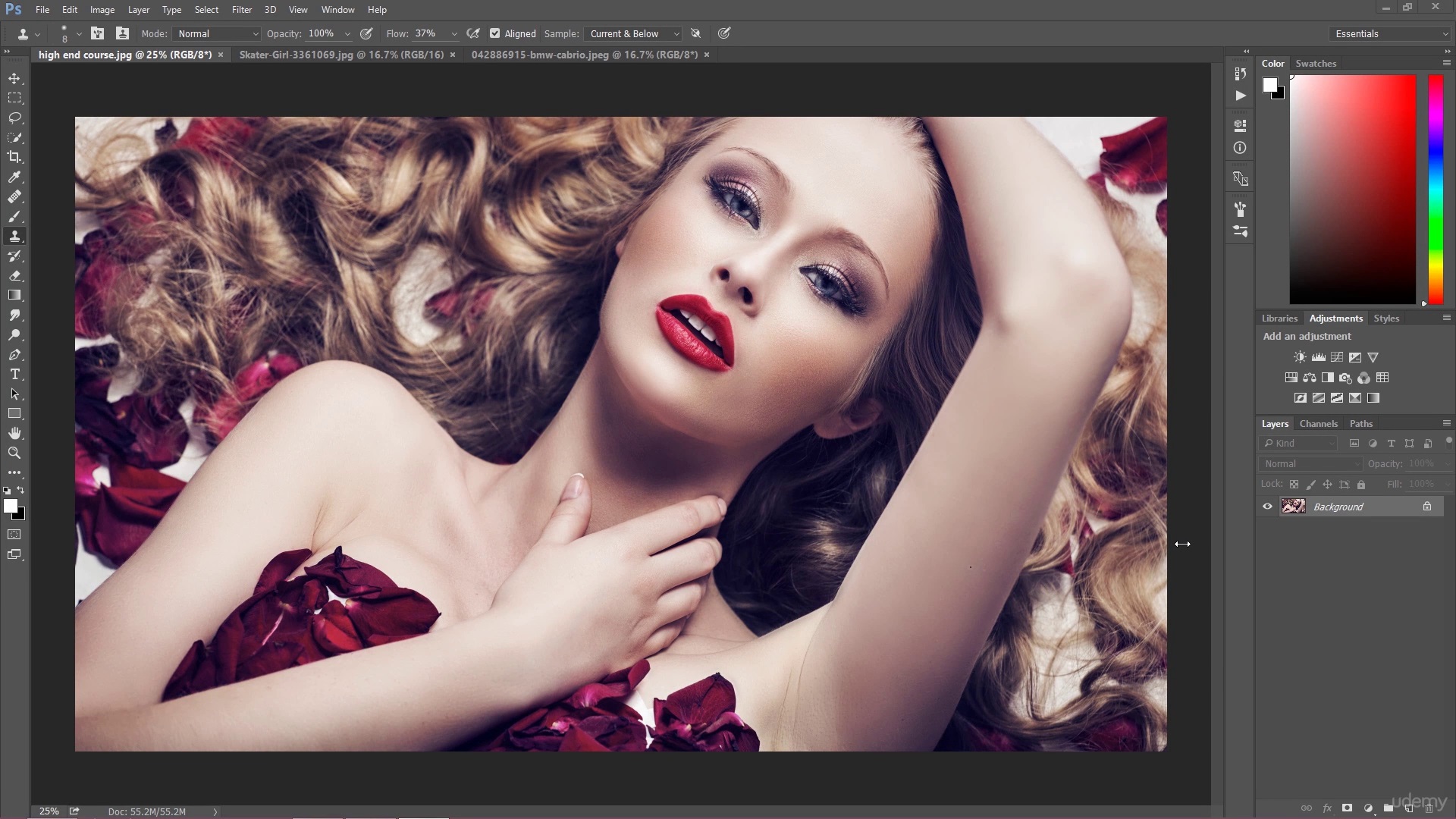1456x819 pixels.
Task: Select the Rectangular Marquee tool
Action: pos(14,98)
